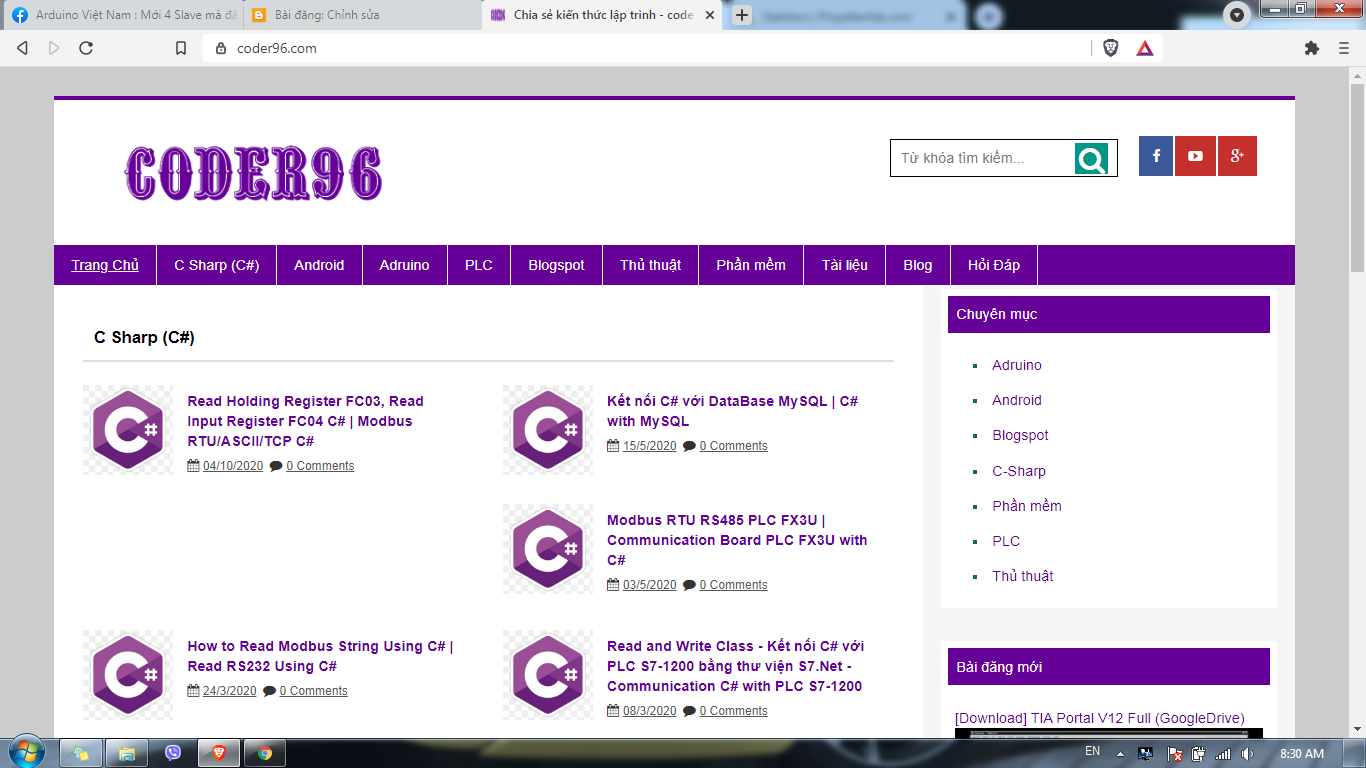Click the Brave icon in taskbar
The height and width of the screenshot is (768, 1366).
coord(219,753)
